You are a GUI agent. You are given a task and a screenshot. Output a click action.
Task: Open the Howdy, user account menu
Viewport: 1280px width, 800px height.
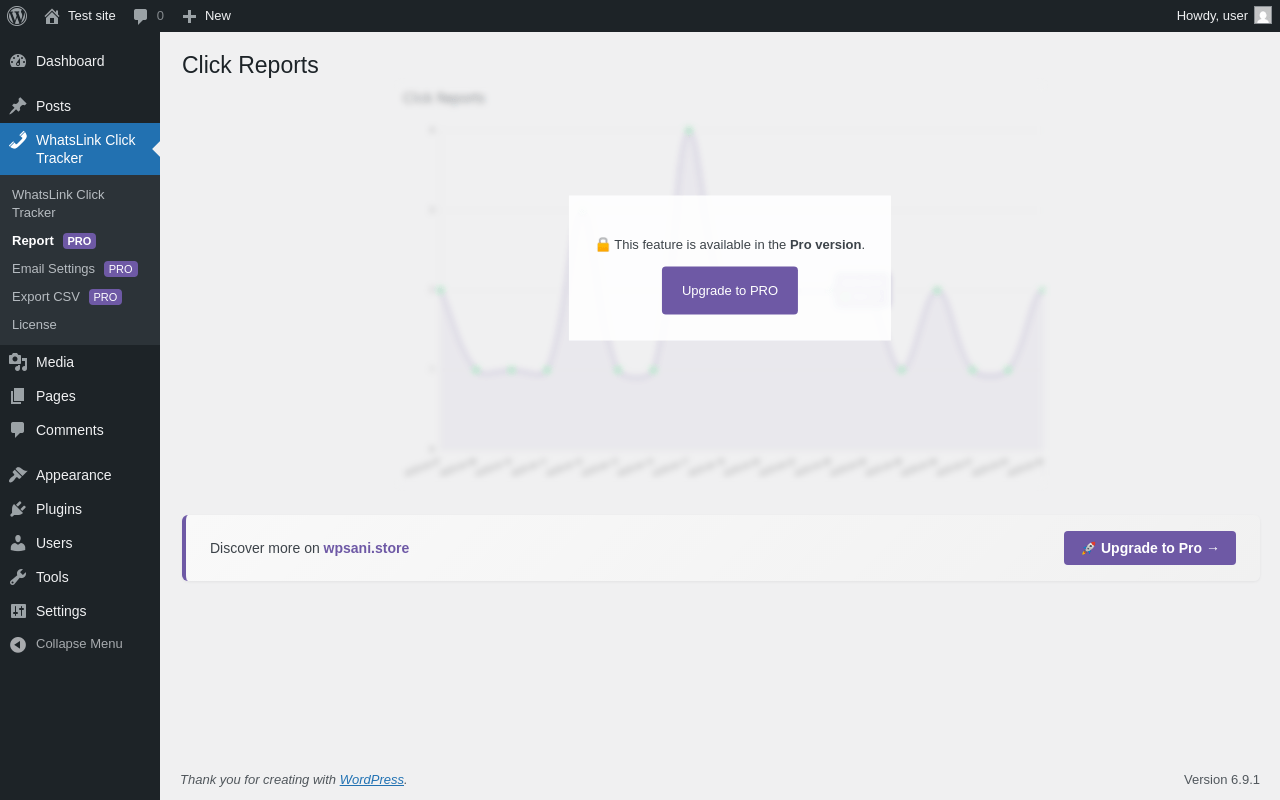tap(1224, 16)
